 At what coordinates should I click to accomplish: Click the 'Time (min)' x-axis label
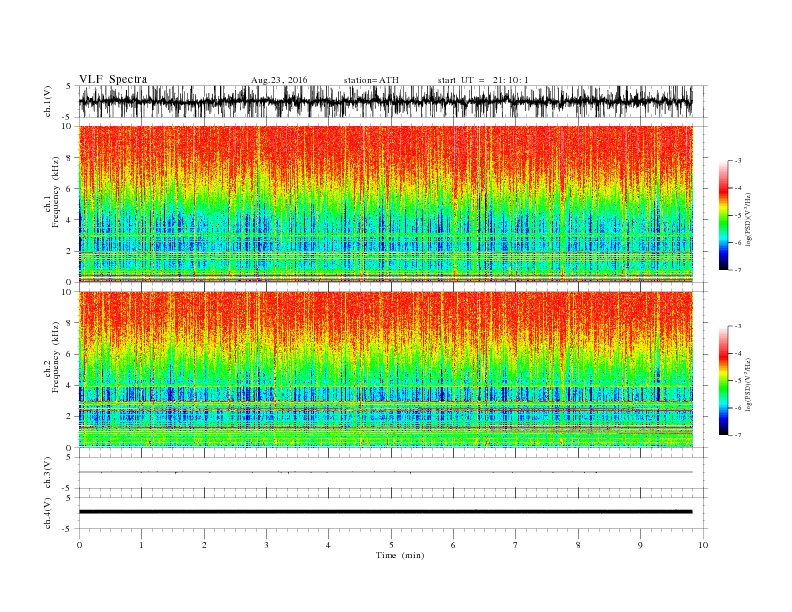tap(400, 555)
